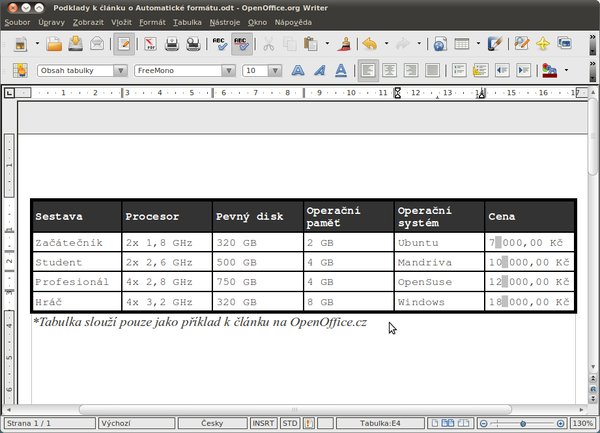Screen dimensions: 600x433
Task: Toggle Justified alignment icon
Action: (x=432, y=70)
